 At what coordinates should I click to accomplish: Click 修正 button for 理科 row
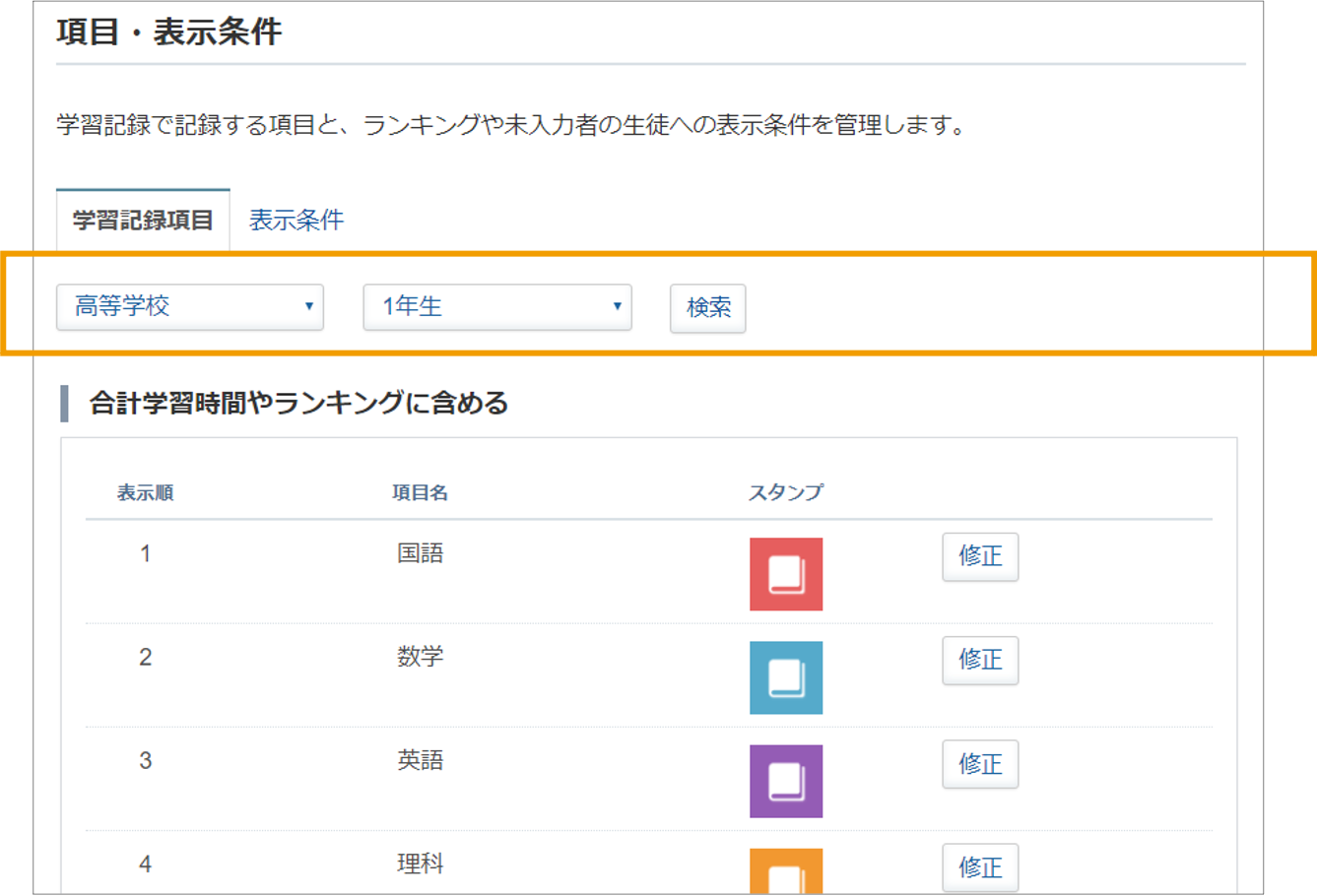(x=980, y=867)
